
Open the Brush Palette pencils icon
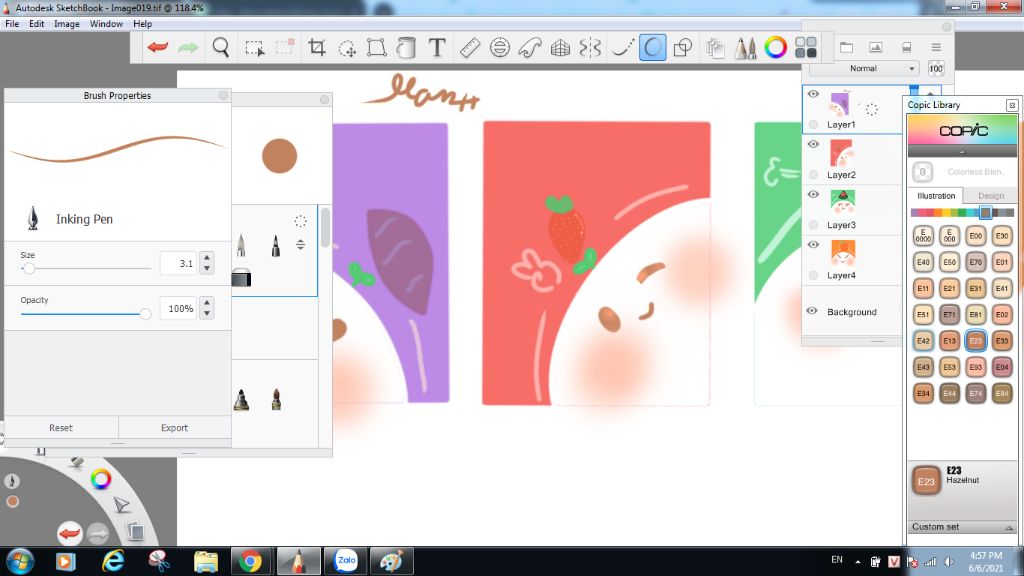coord(745,48)
